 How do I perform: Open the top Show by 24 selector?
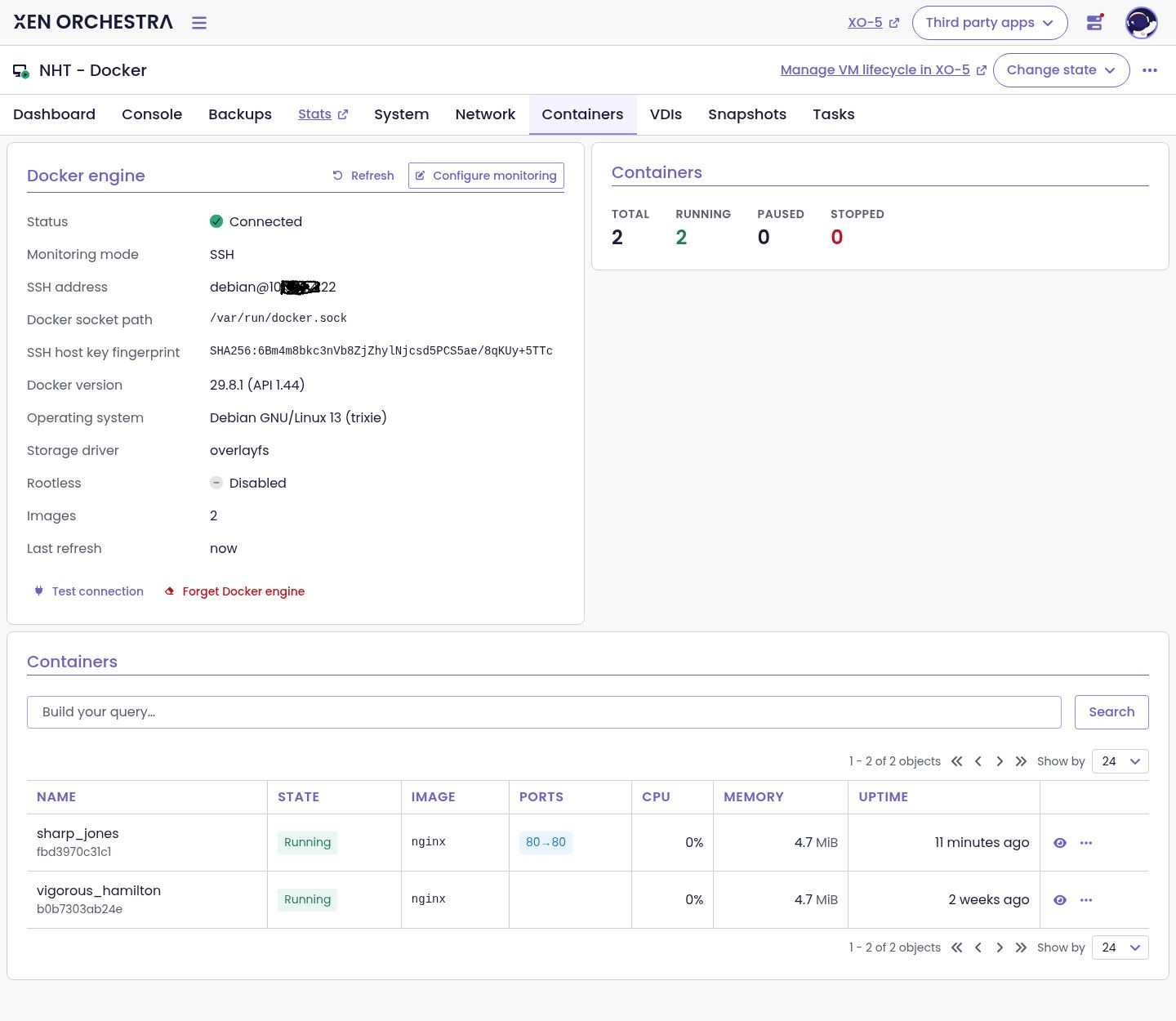click(x=1120, y=761)
